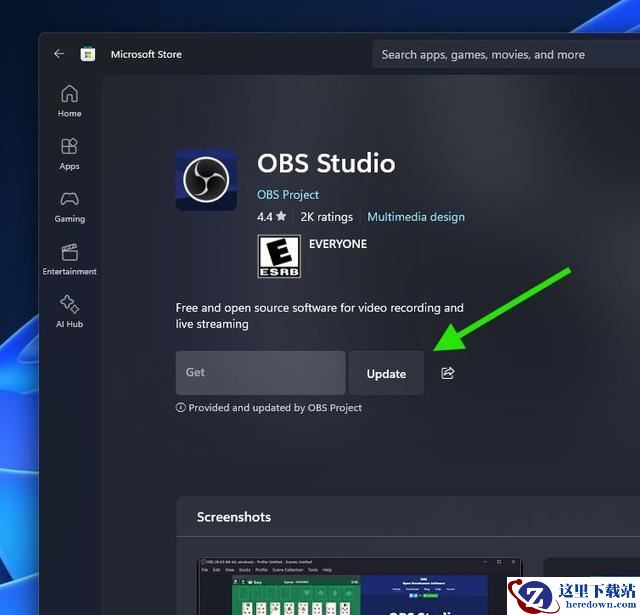The image size is (640, 615).
Task: Open the first OBS screenshot thumbnail
Action: [360, 586]
